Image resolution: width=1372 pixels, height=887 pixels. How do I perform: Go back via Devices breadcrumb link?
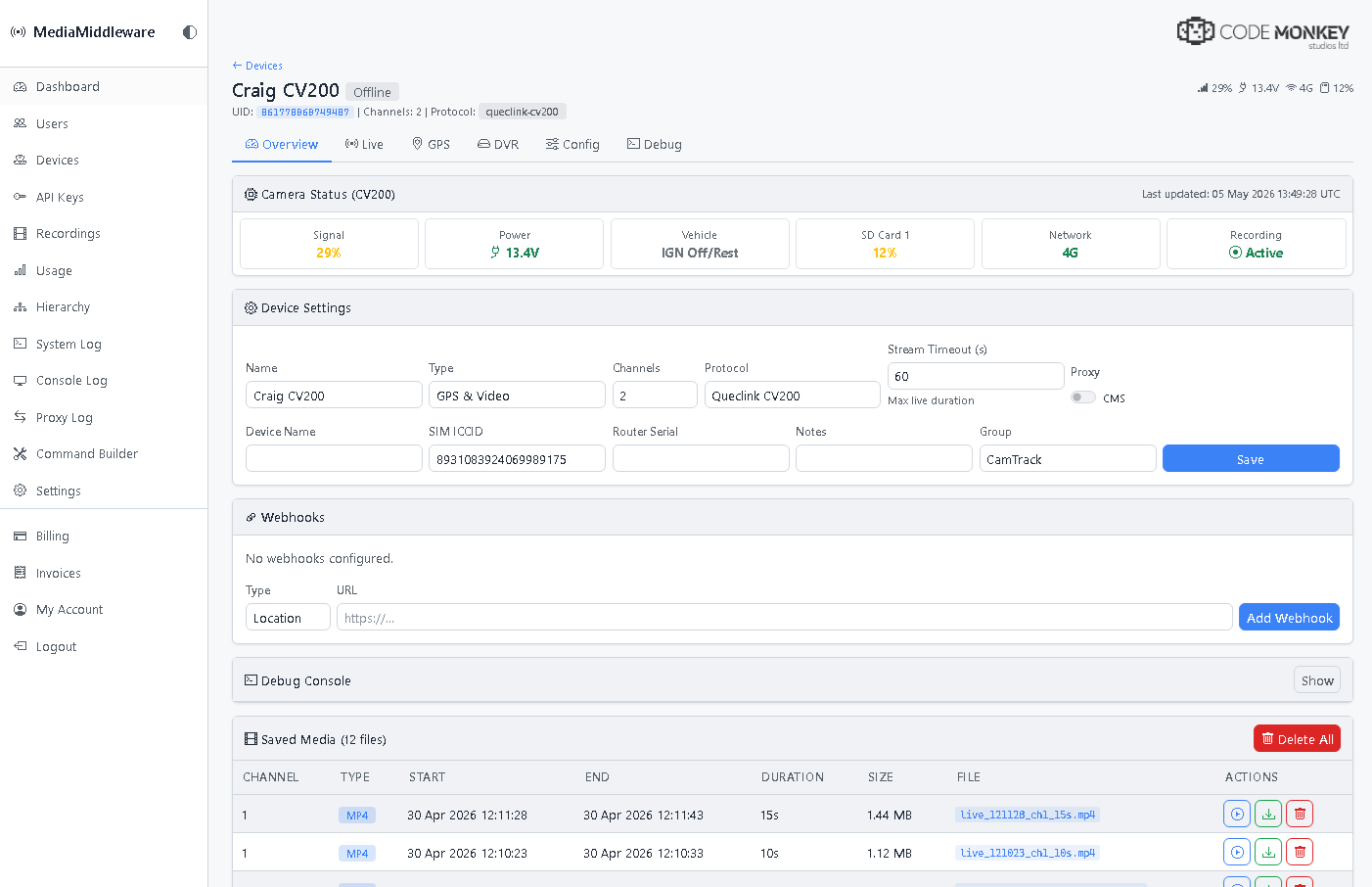[257, 66]
